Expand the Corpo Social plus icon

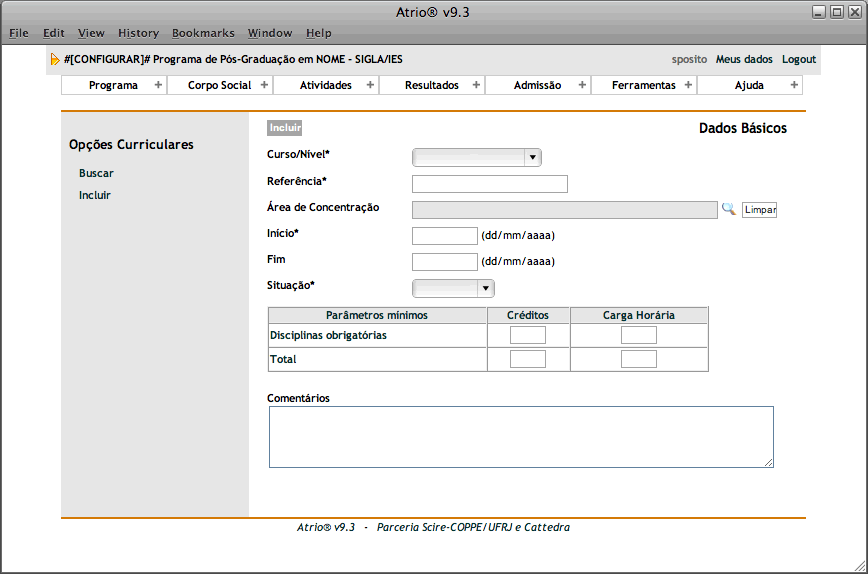tap(264, 85)
